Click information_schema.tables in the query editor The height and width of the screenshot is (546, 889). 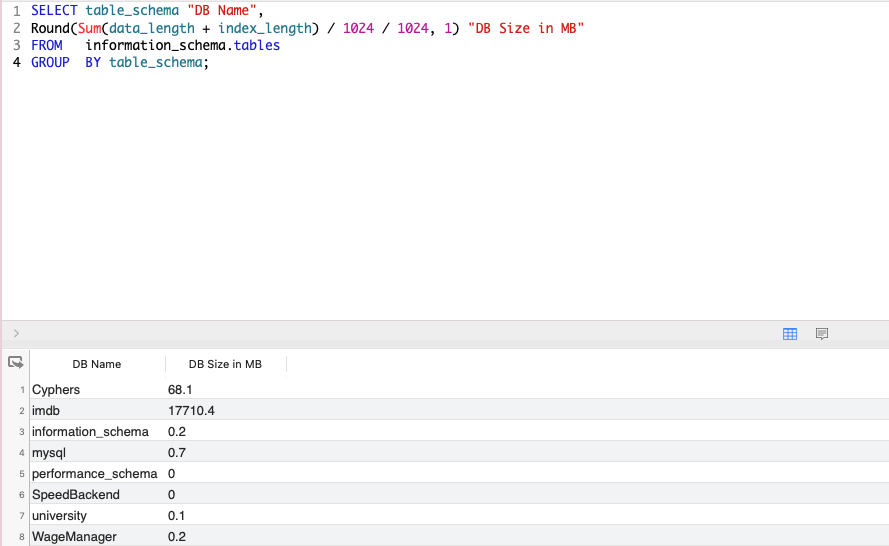pos(183,45)
